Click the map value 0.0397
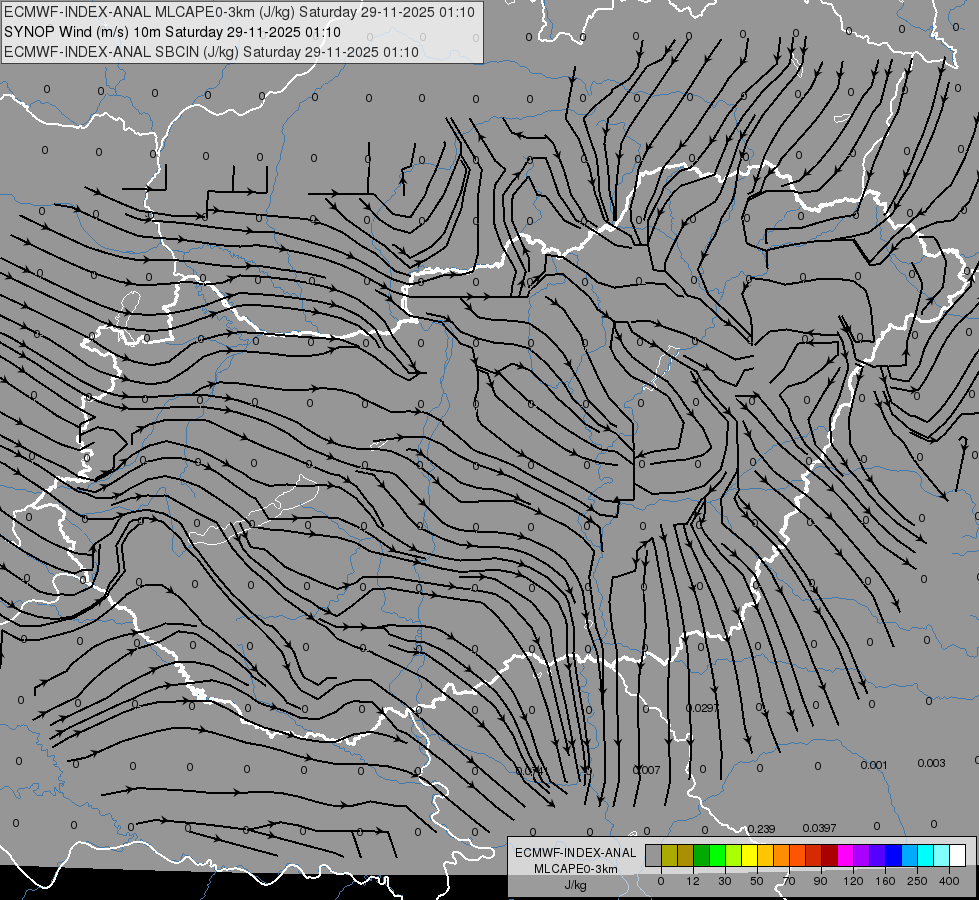Screen dimensions: 979x900 pyautogui.click(x=819, y=828)
